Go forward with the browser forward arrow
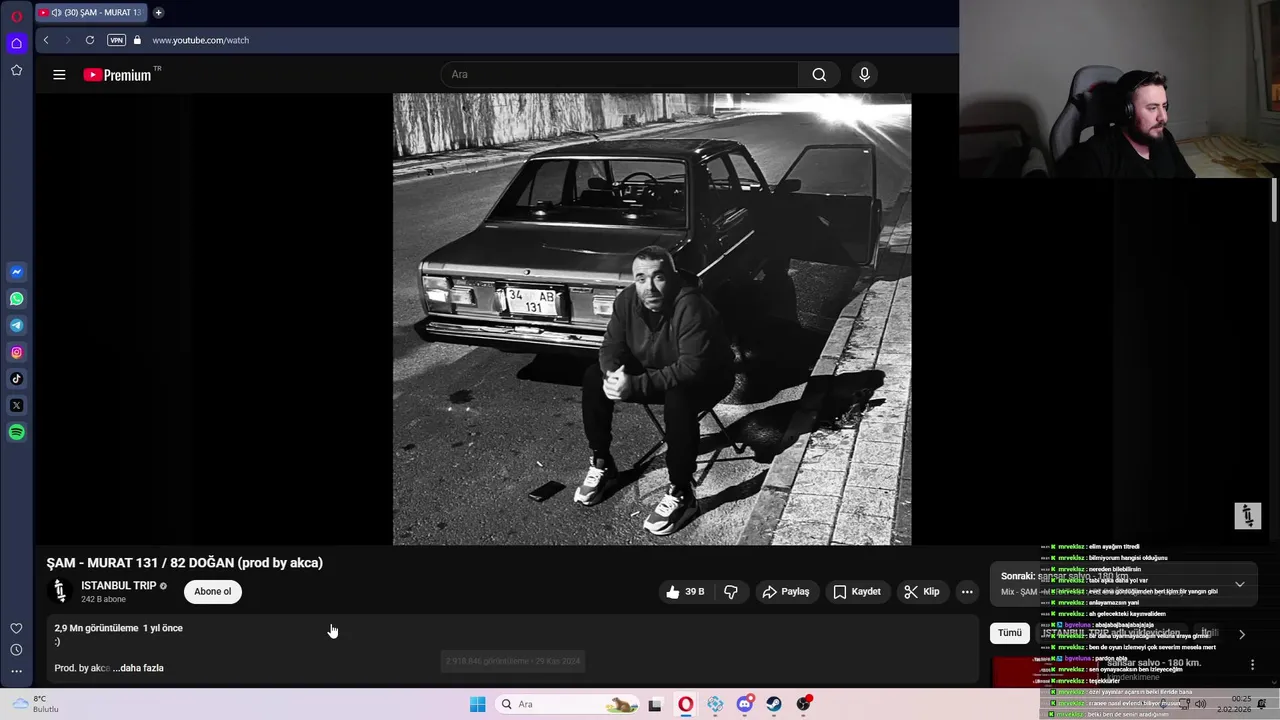1280x720 pixels. pyautogui.click(x=67, y=40)
